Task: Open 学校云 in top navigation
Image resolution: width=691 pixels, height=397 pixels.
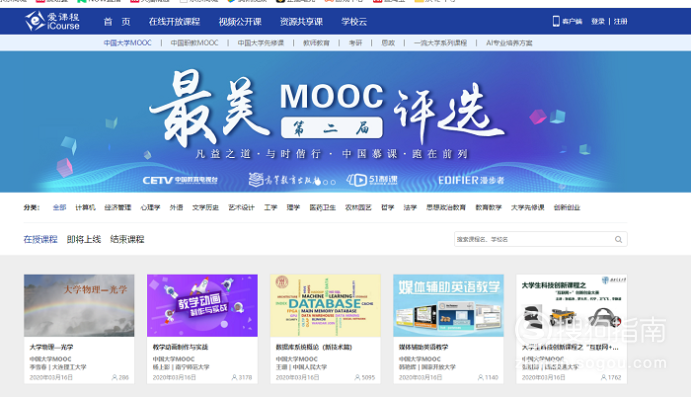Action: [354, 22]
